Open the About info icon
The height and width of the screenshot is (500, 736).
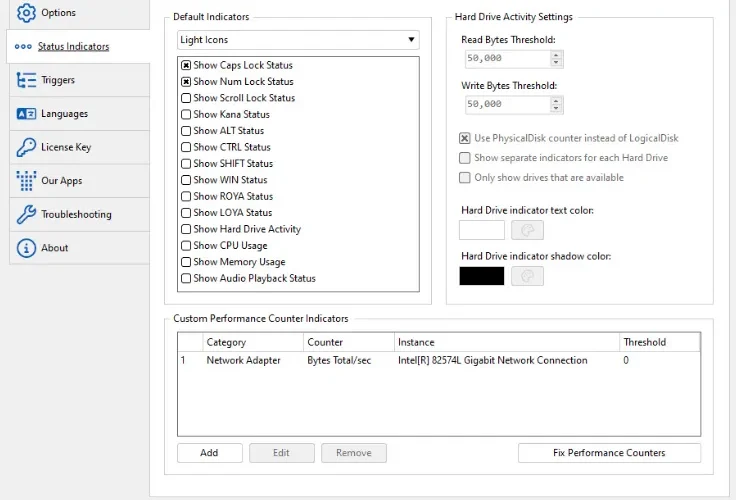point(26,248)
